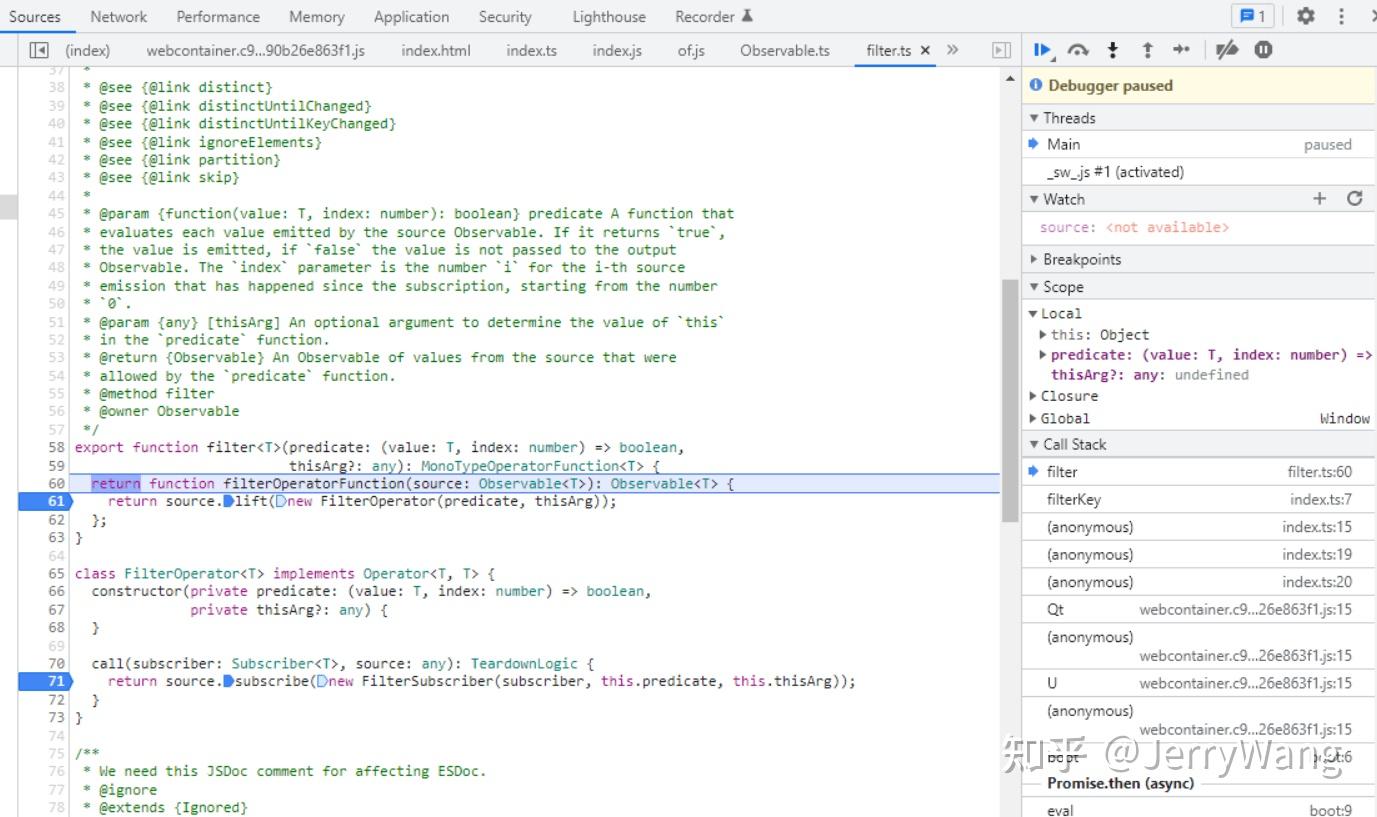Step into next function call
Viewport: 1377px width, 817px height.
(1112, 50)
